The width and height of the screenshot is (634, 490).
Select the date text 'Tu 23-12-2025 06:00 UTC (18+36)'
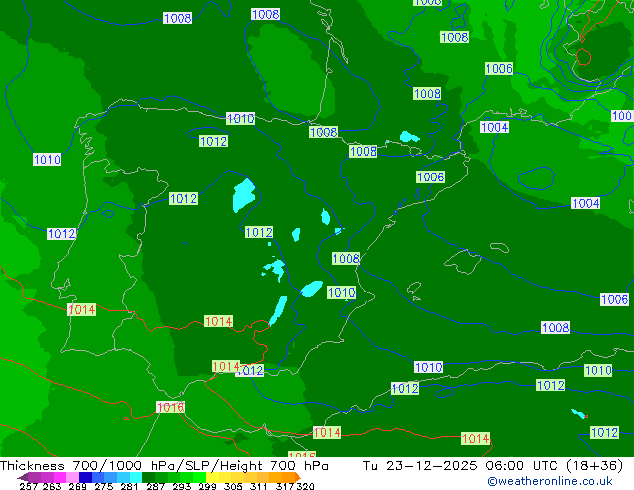[493, 466]
